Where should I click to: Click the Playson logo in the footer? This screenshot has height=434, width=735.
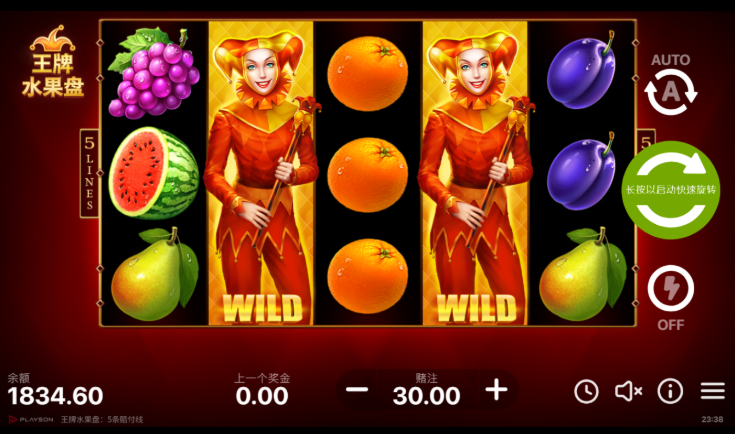pyautogui.click(x=31, y=419)
